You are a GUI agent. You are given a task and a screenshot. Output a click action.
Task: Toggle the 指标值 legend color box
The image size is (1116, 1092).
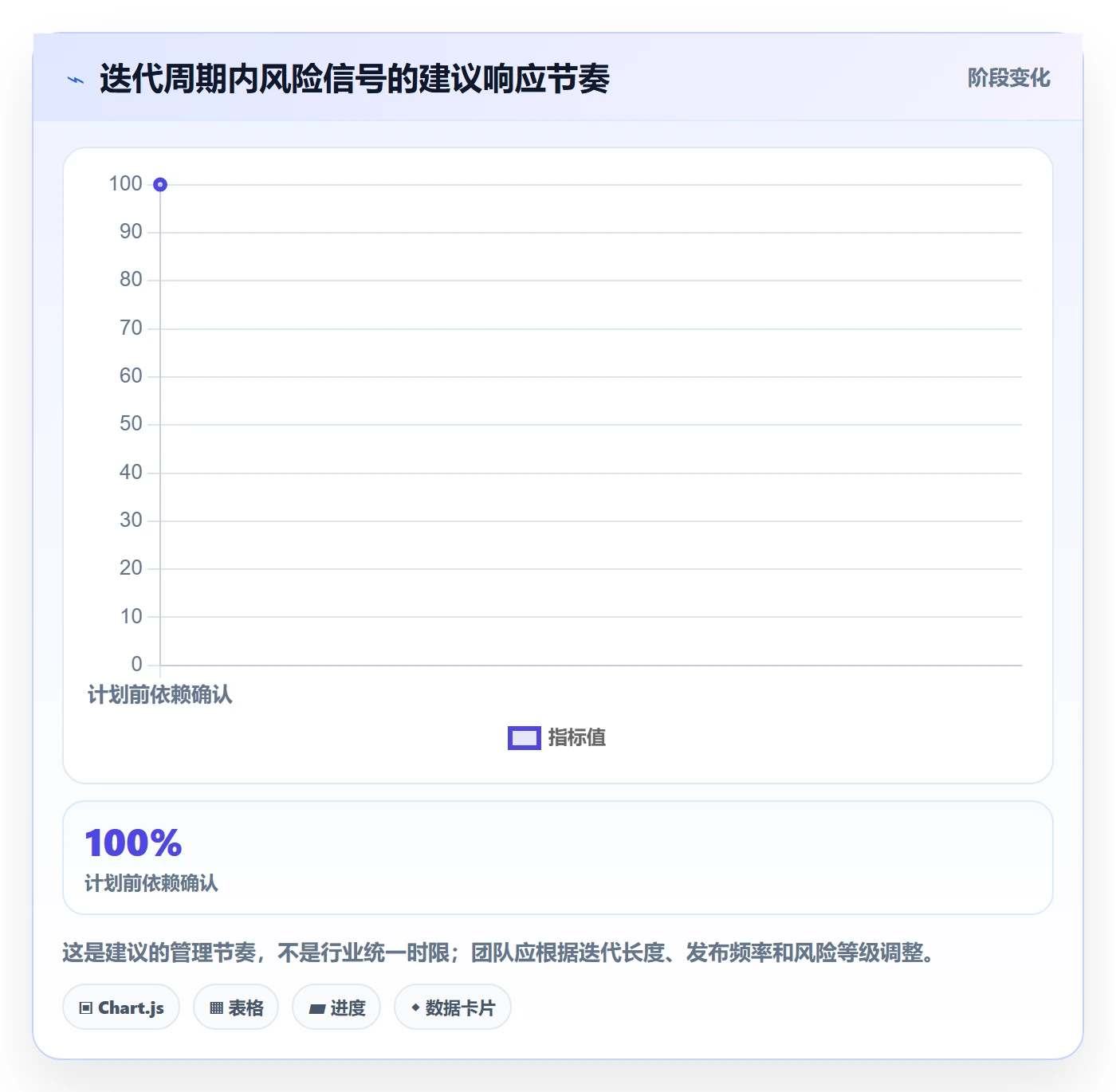tap(525, 738)
